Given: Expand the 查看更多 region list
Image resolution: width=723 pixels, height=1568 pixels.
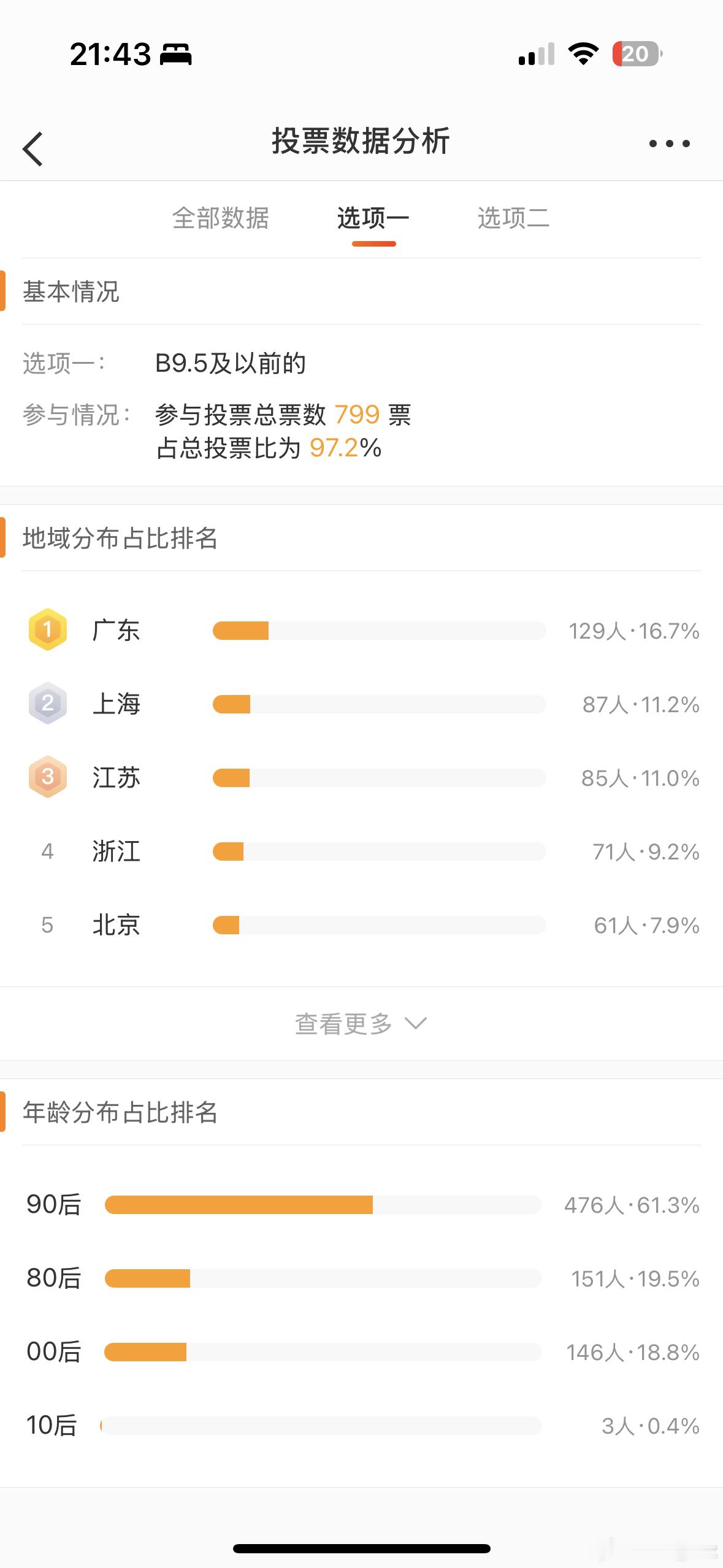Looking at the screenshot, I should pos(361,1023).
